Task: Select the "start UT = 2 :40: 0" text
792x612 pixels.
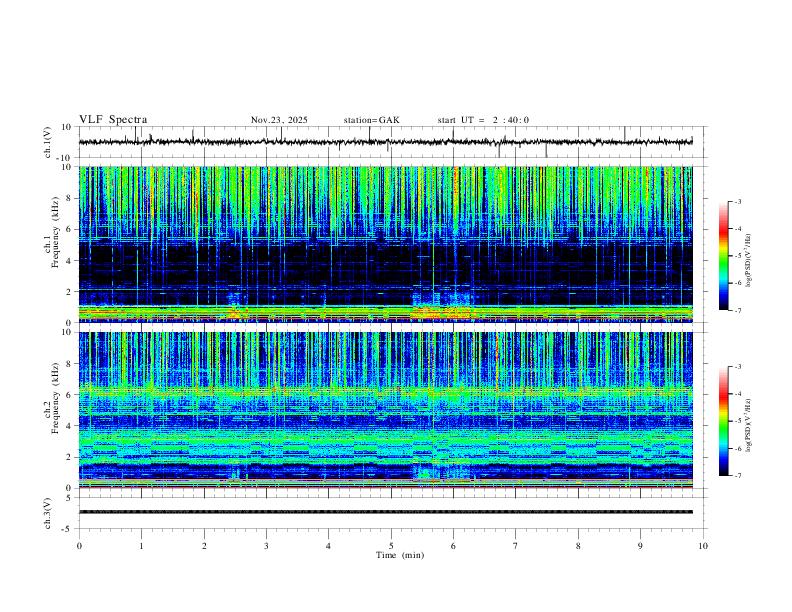Action: point(483,120)
